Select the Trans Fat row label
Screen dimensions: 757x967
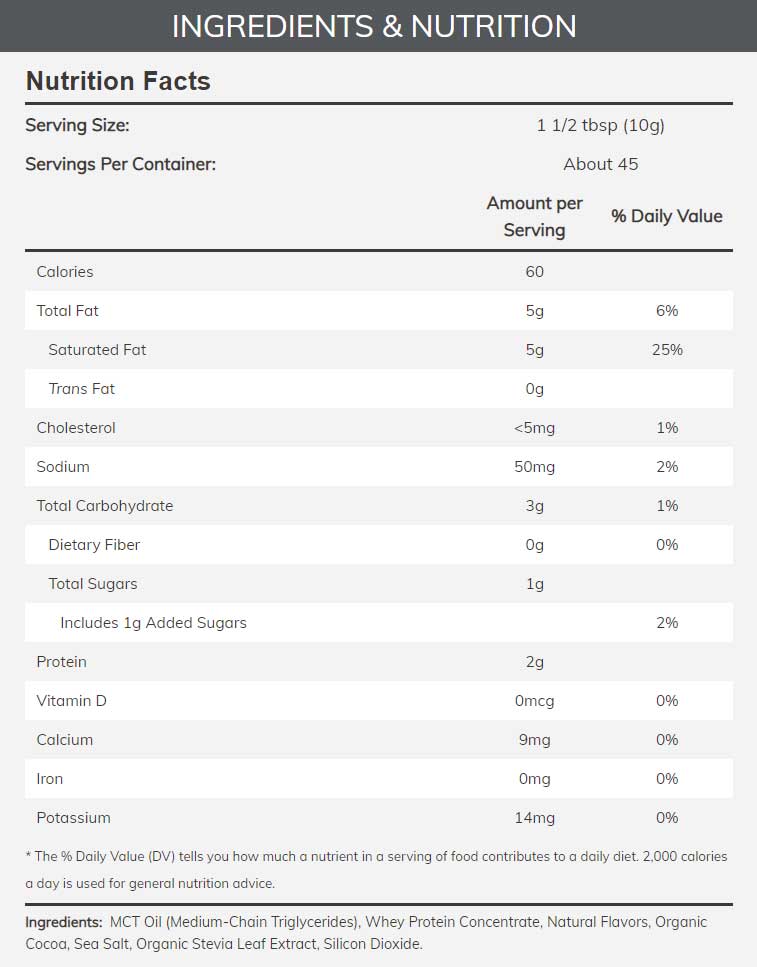pos(82,389)
